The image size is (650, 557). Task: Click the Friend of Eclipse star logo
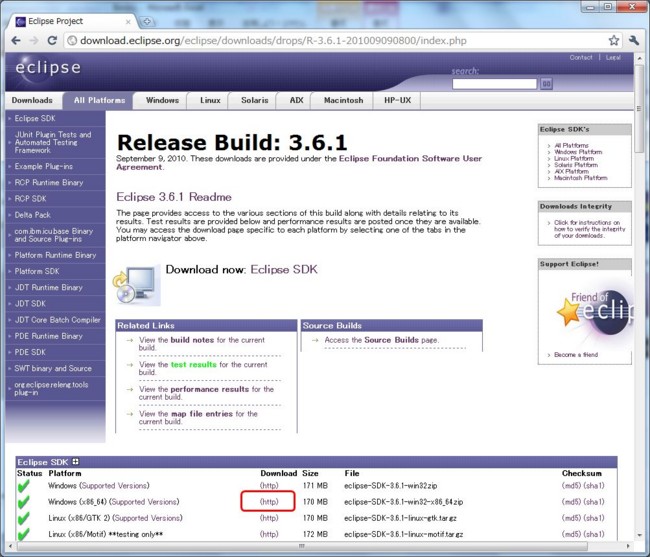(594, 314)
